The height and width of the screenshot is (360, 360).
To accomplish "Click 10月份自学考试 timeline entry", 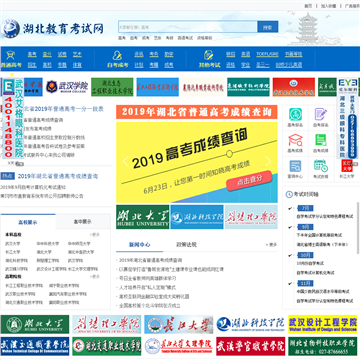I will [x=310, y=263].
